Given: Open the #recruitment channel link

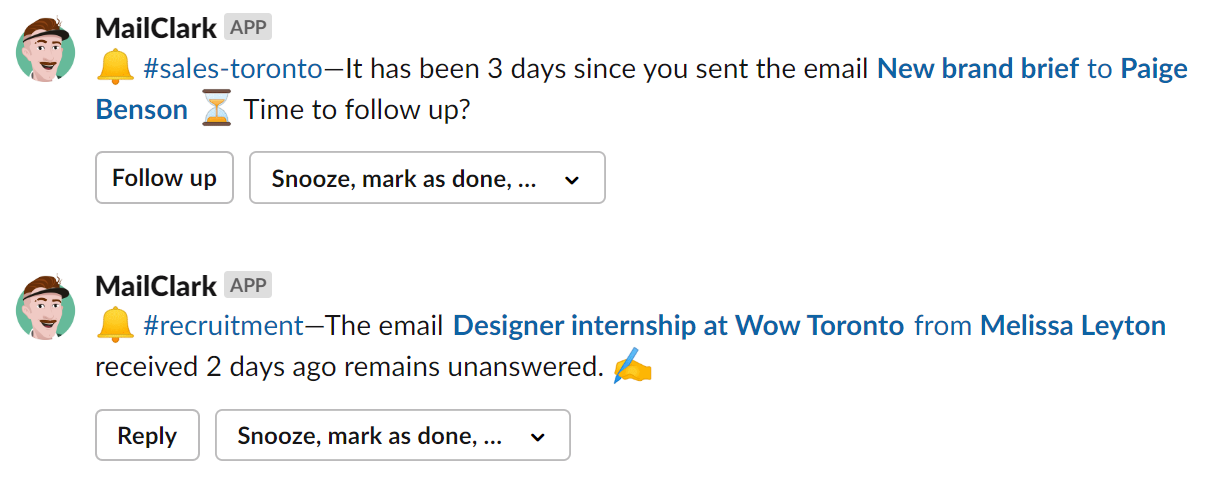Looking at the screenshot, I should (x=223, y=326).
